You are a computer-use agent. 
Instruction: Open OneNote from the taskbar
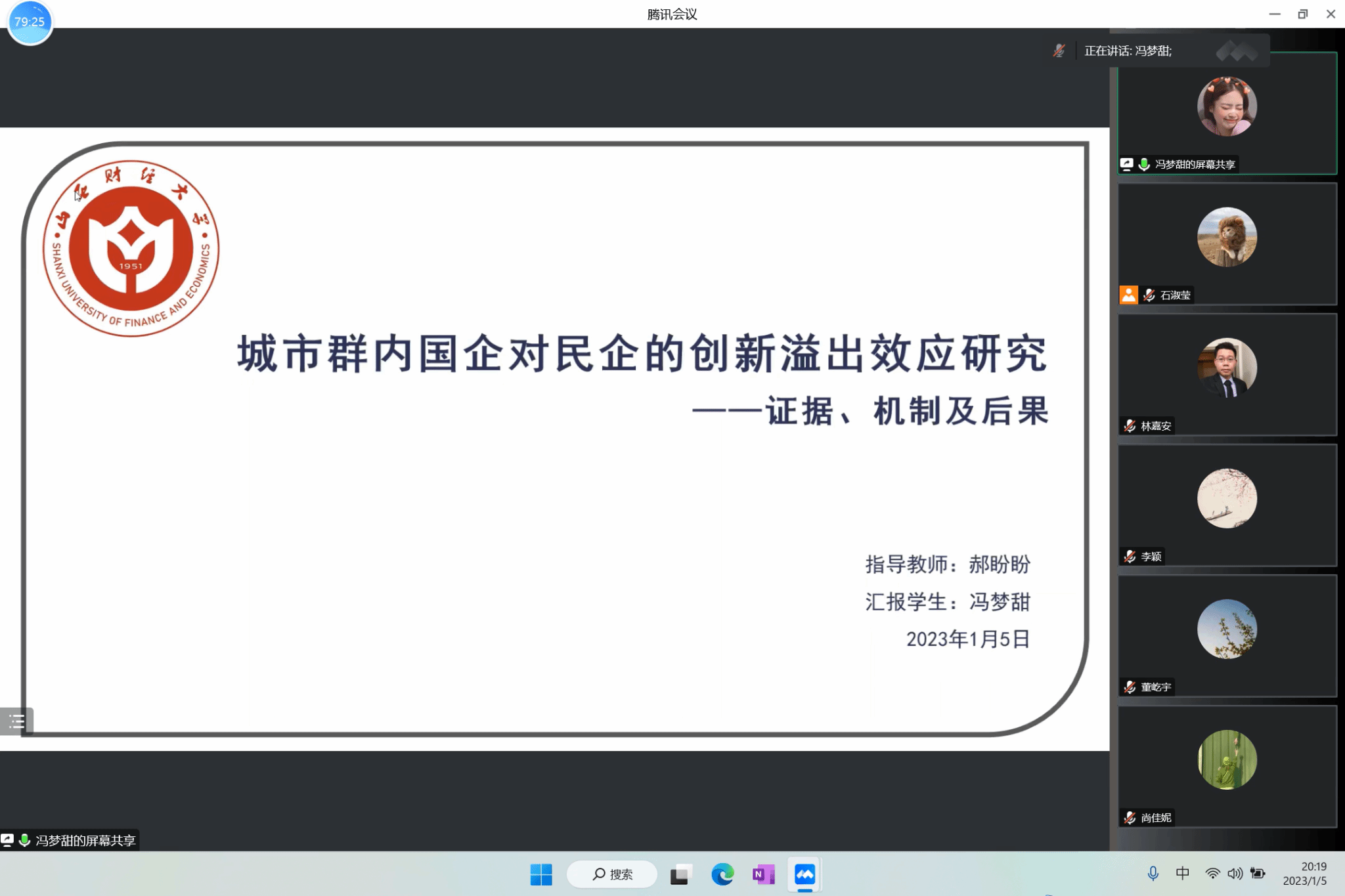pos(763,874)
